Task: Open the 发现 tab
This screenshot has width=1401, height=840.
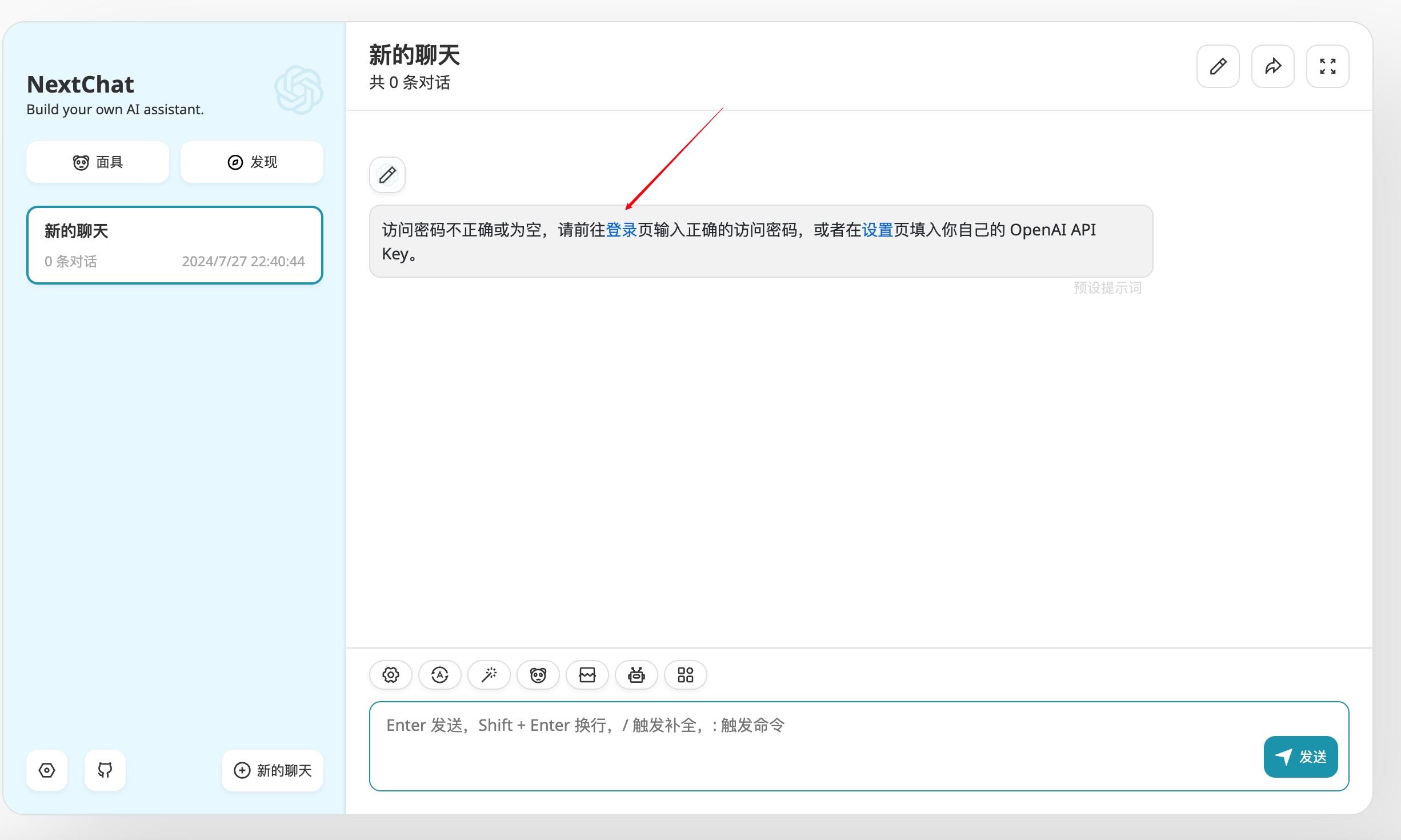Action: pos(251,162)
